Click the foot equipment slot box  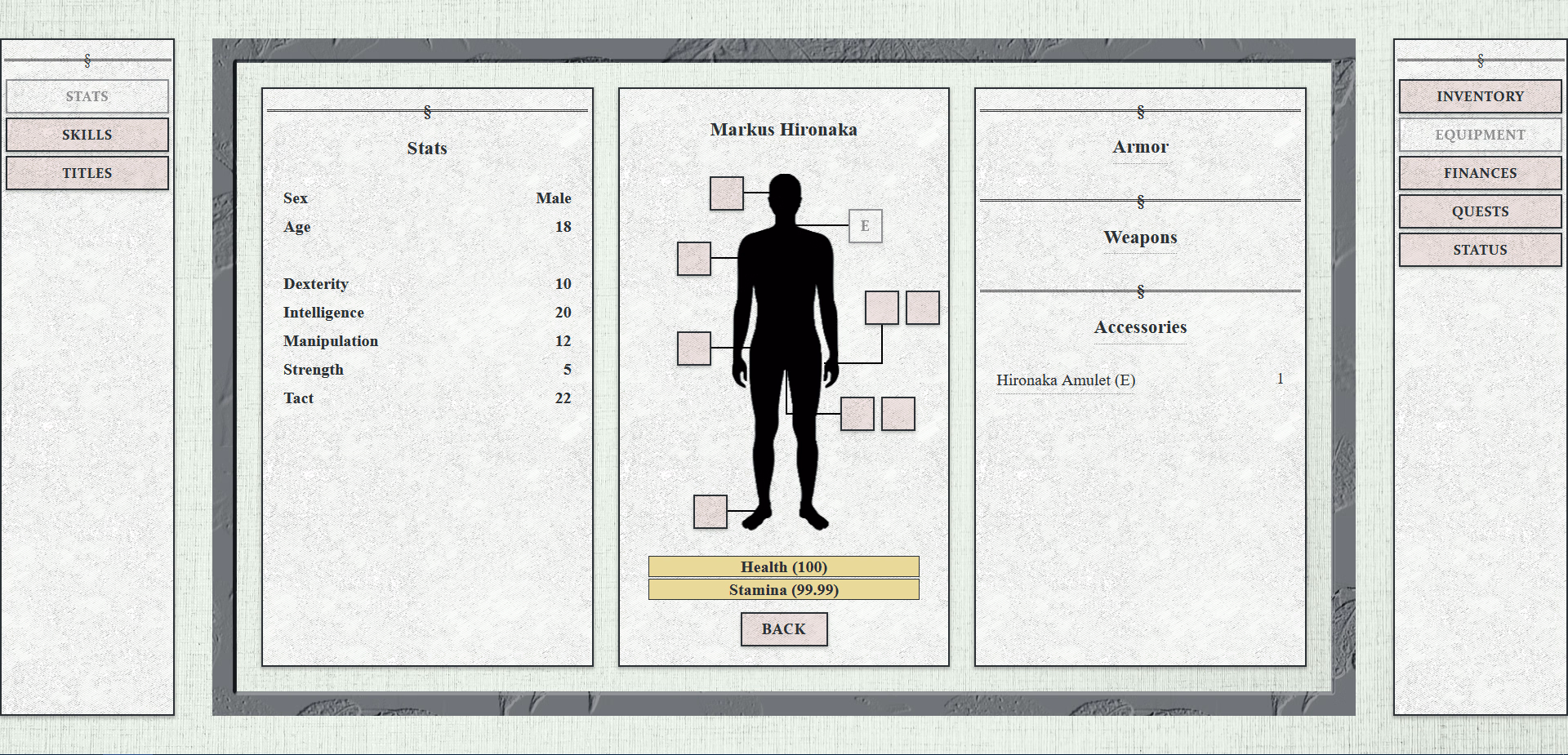point(710,512)
